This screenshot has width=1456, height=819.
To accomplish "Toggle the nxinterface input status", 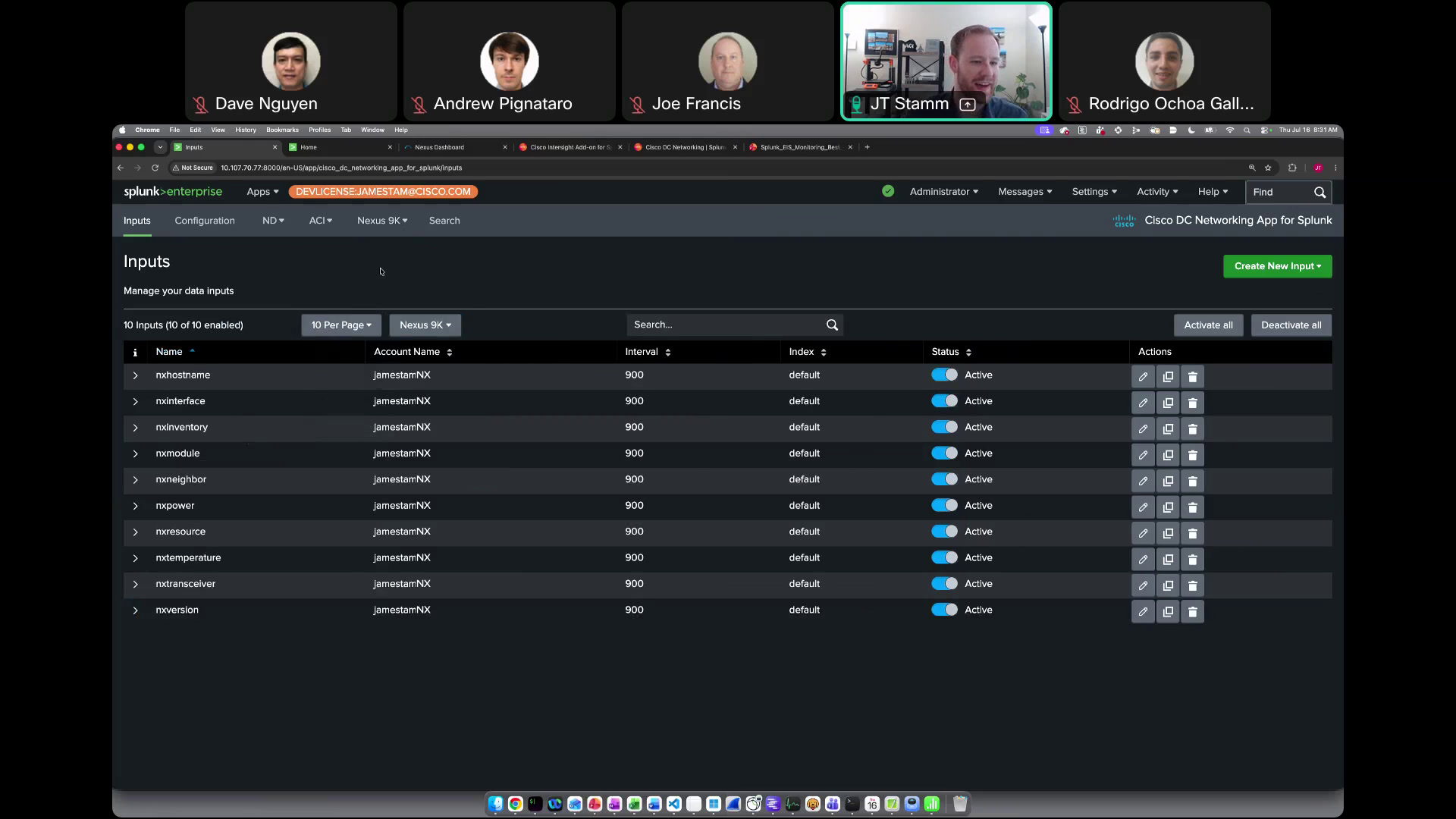I will pos(945,400).
